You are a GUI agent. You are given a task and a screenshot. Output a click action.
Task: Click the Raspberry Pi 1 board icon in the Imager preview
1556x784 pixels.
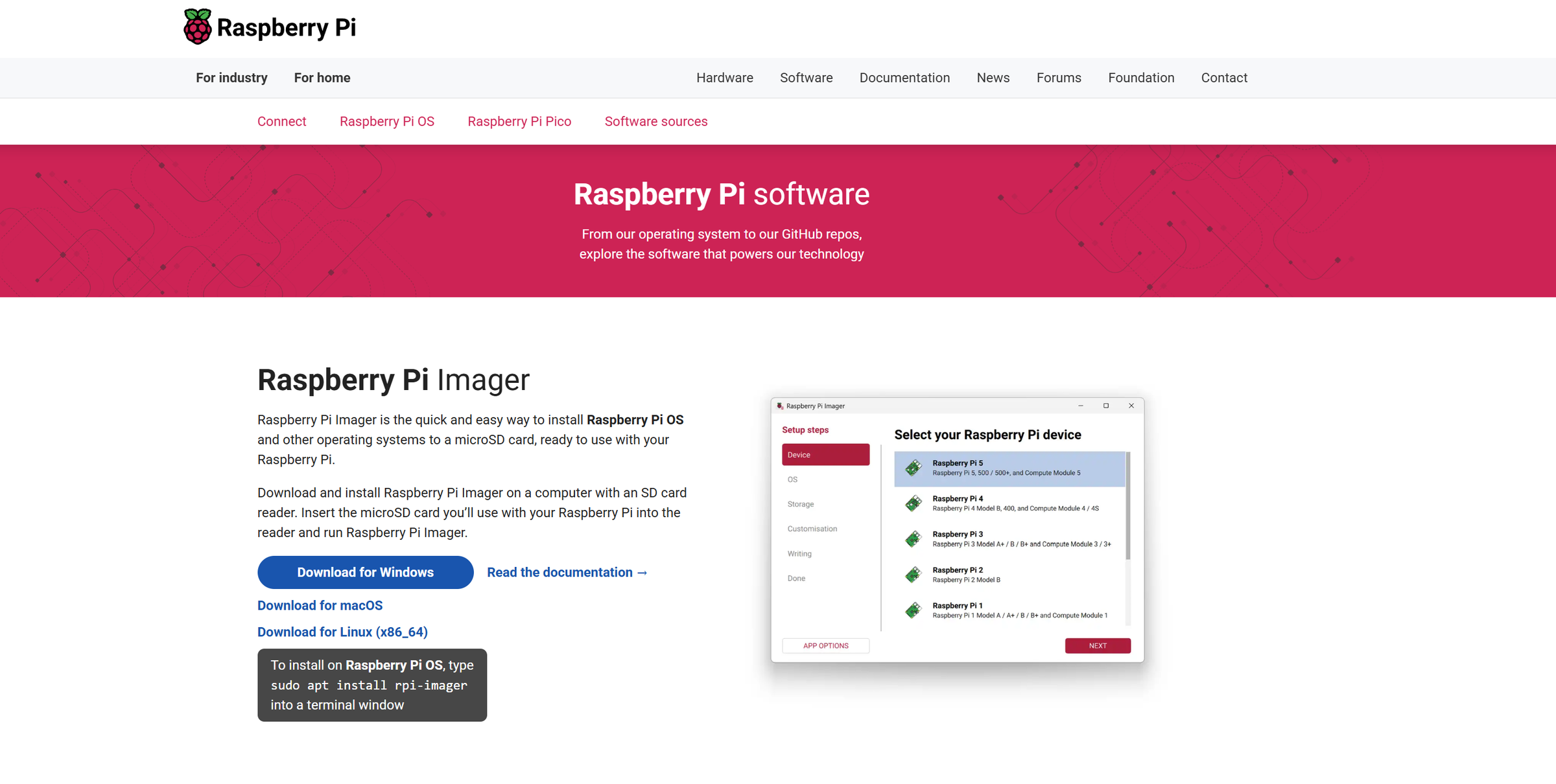pos(914,610)
